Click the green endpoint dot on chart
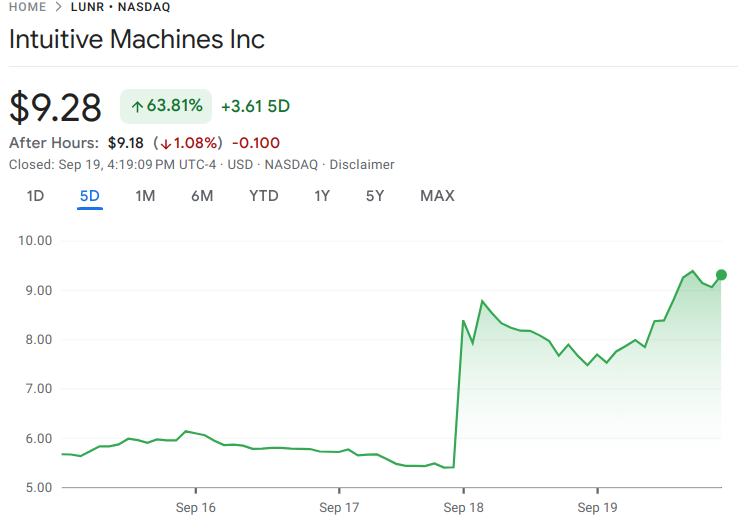This screenshot has width=738, height=518. point(721,275)
